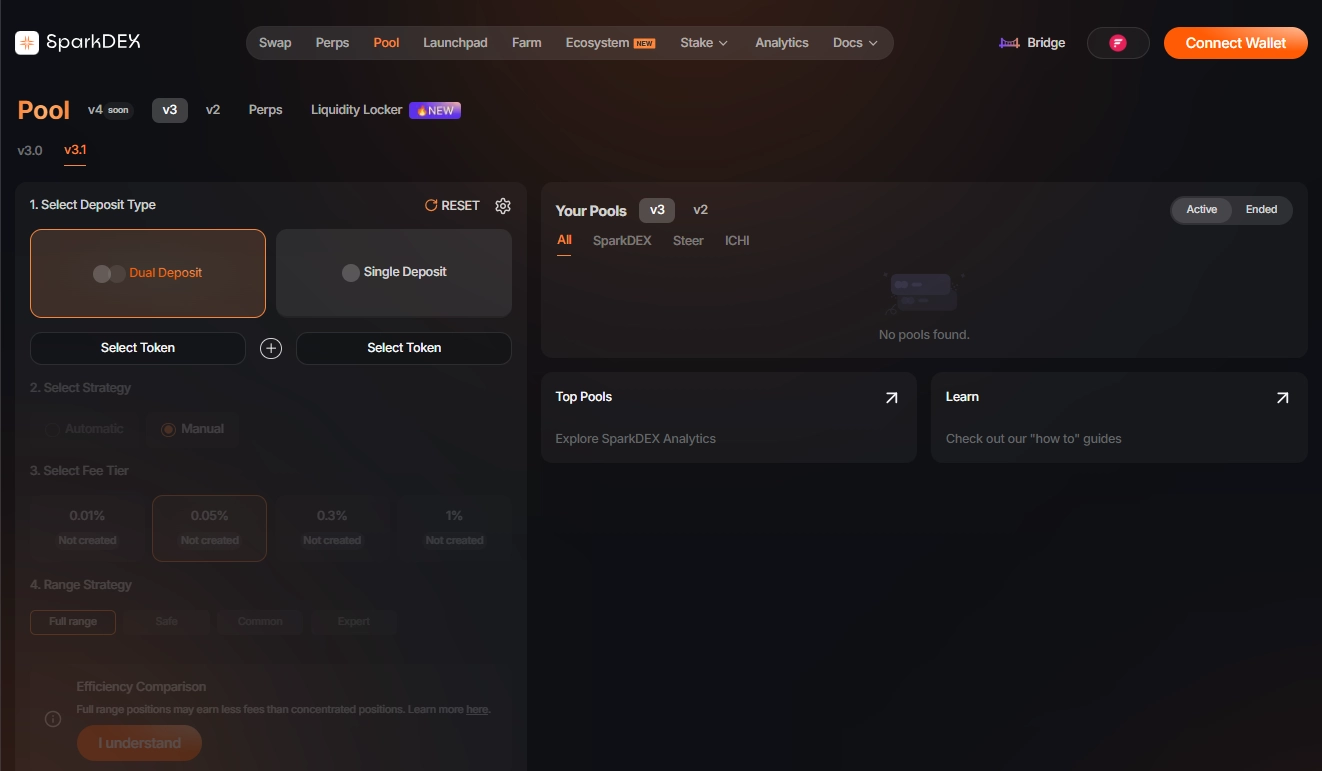Image resolution: width=1322 pixels, height=771 pixels.
Task: Expand the Stake dropdown menu
Action: pos(704,43)
